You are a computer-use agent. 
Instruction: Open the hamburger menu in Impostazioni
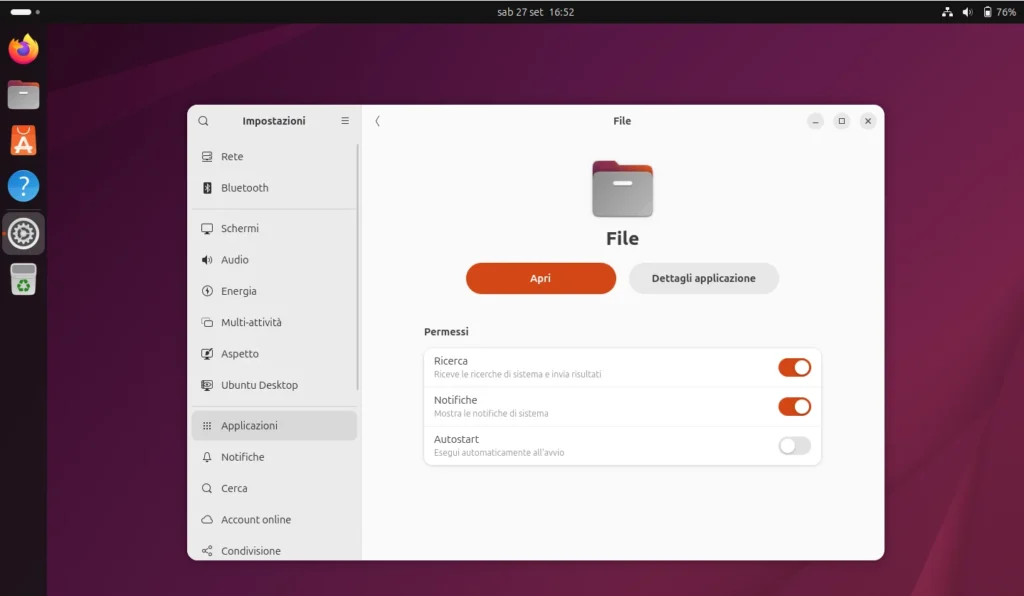pyautogui.click(x=345, y=120)
